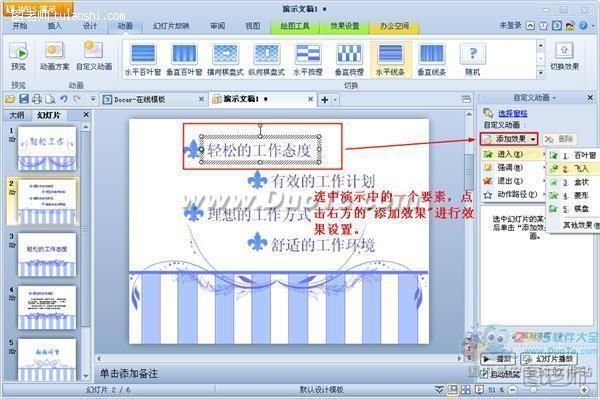Switch to 大纲 outline tab
The image size is (600, 399).
pyautogui.click(x=16, y=115)
